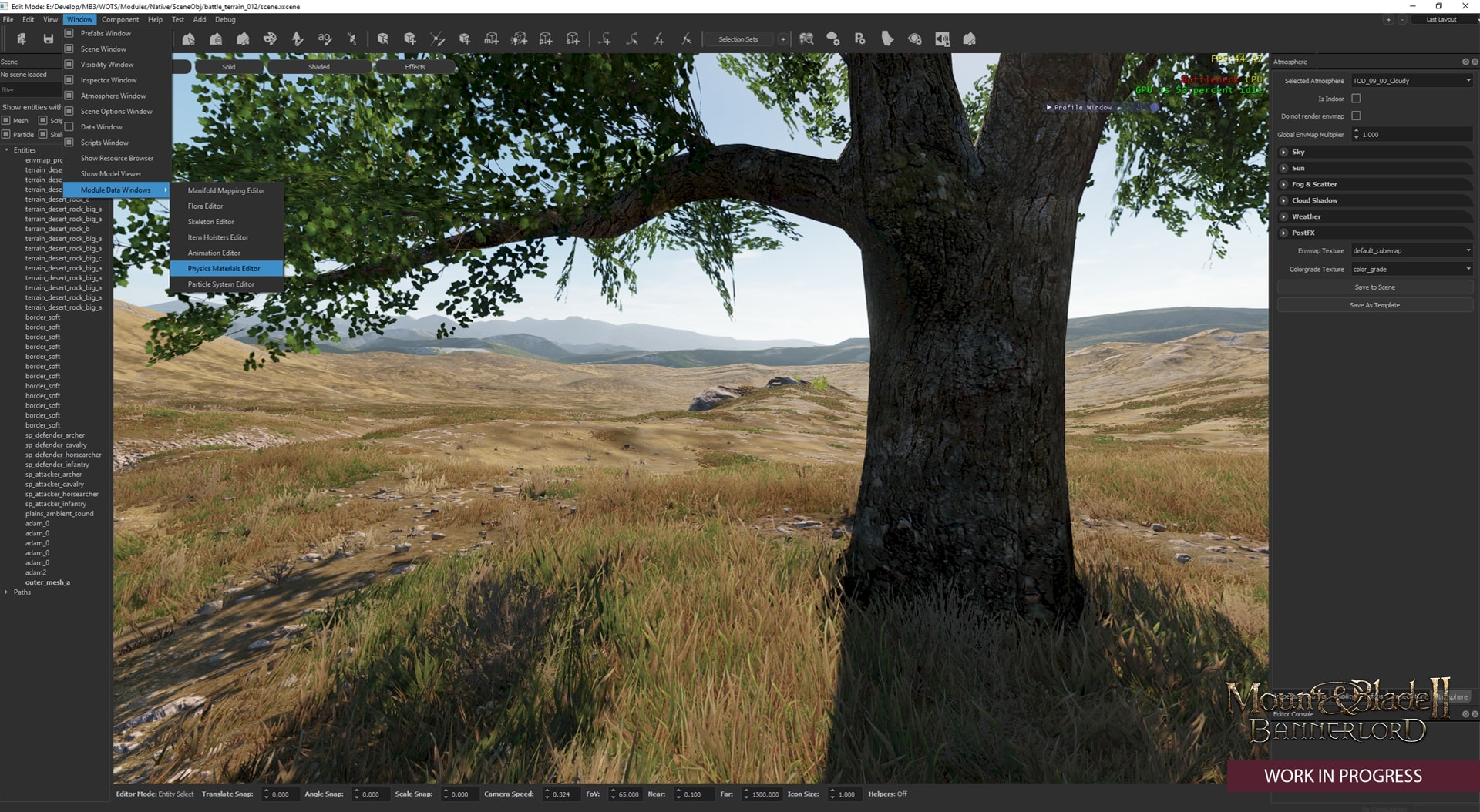Click the Global EnvMap Multiplier stepper
This screenshot has height=812, width=1480.
click(x=1356, y=135)
